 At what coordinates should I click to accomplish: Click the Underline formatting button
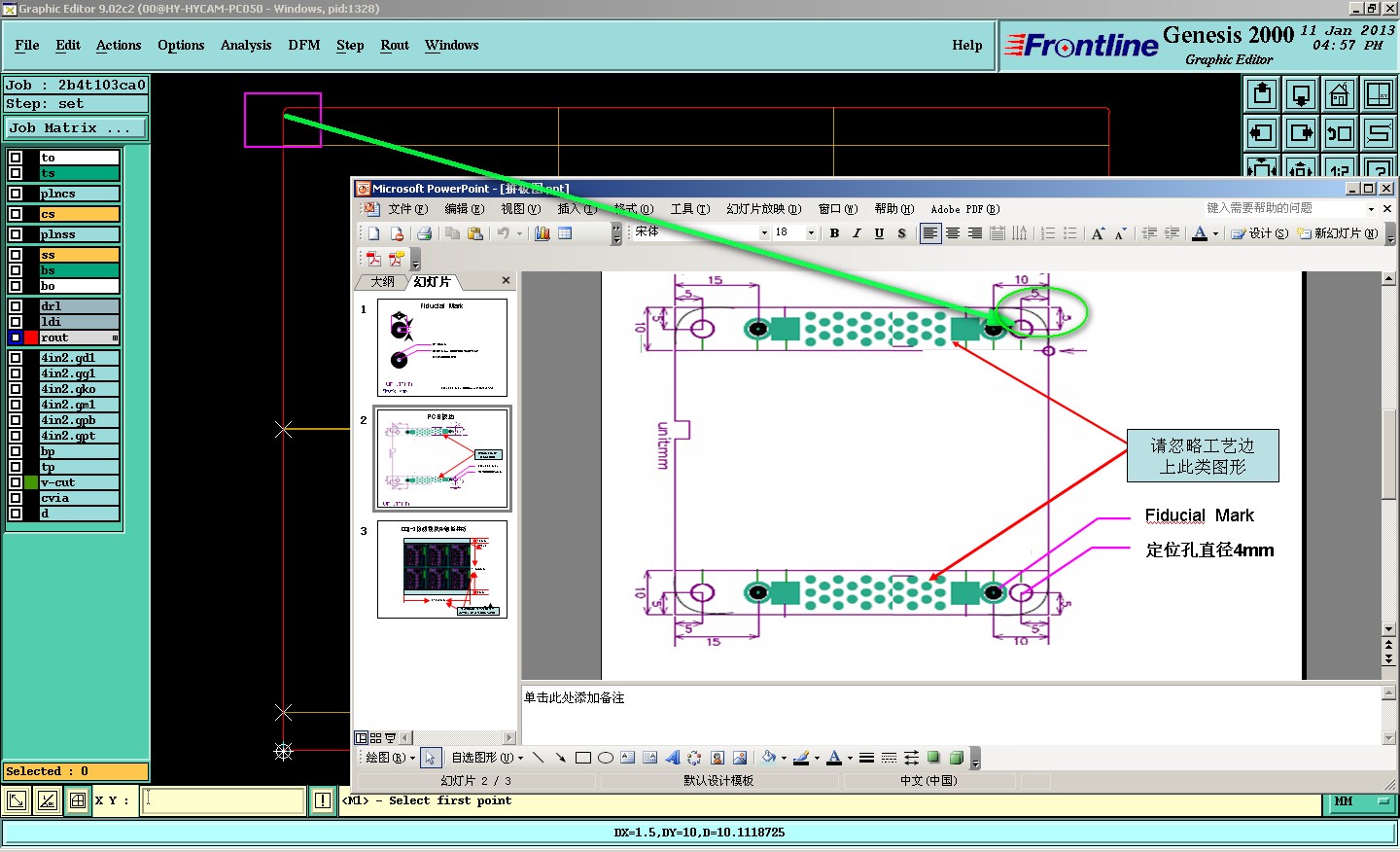coord(879,233)
